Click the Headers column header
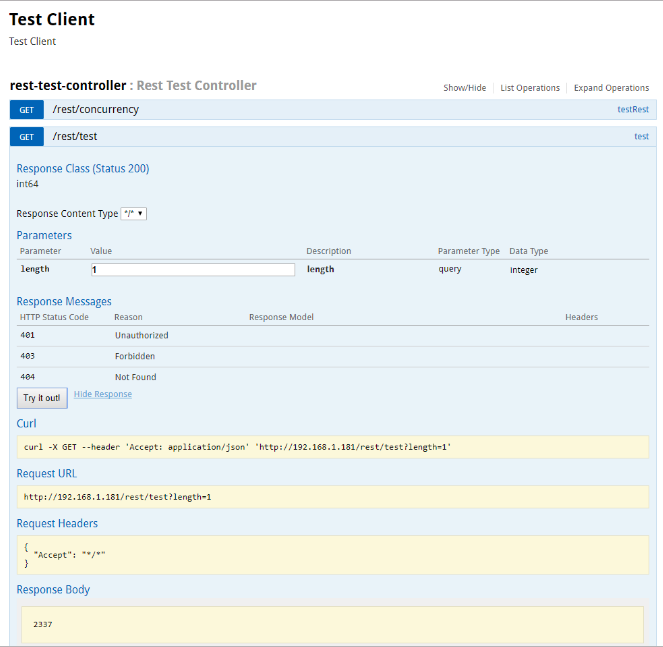 pos(581,317)
